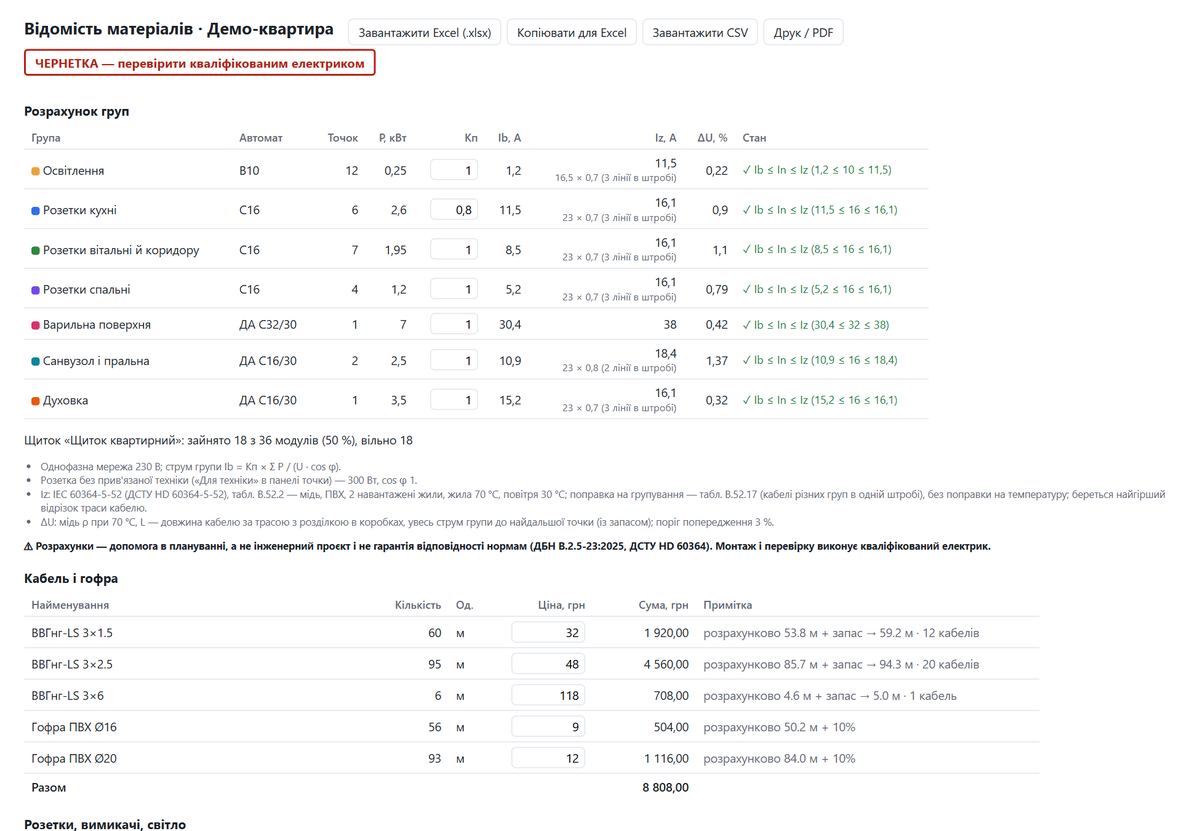Download the materials list as CSV

[x=700, y=33]
